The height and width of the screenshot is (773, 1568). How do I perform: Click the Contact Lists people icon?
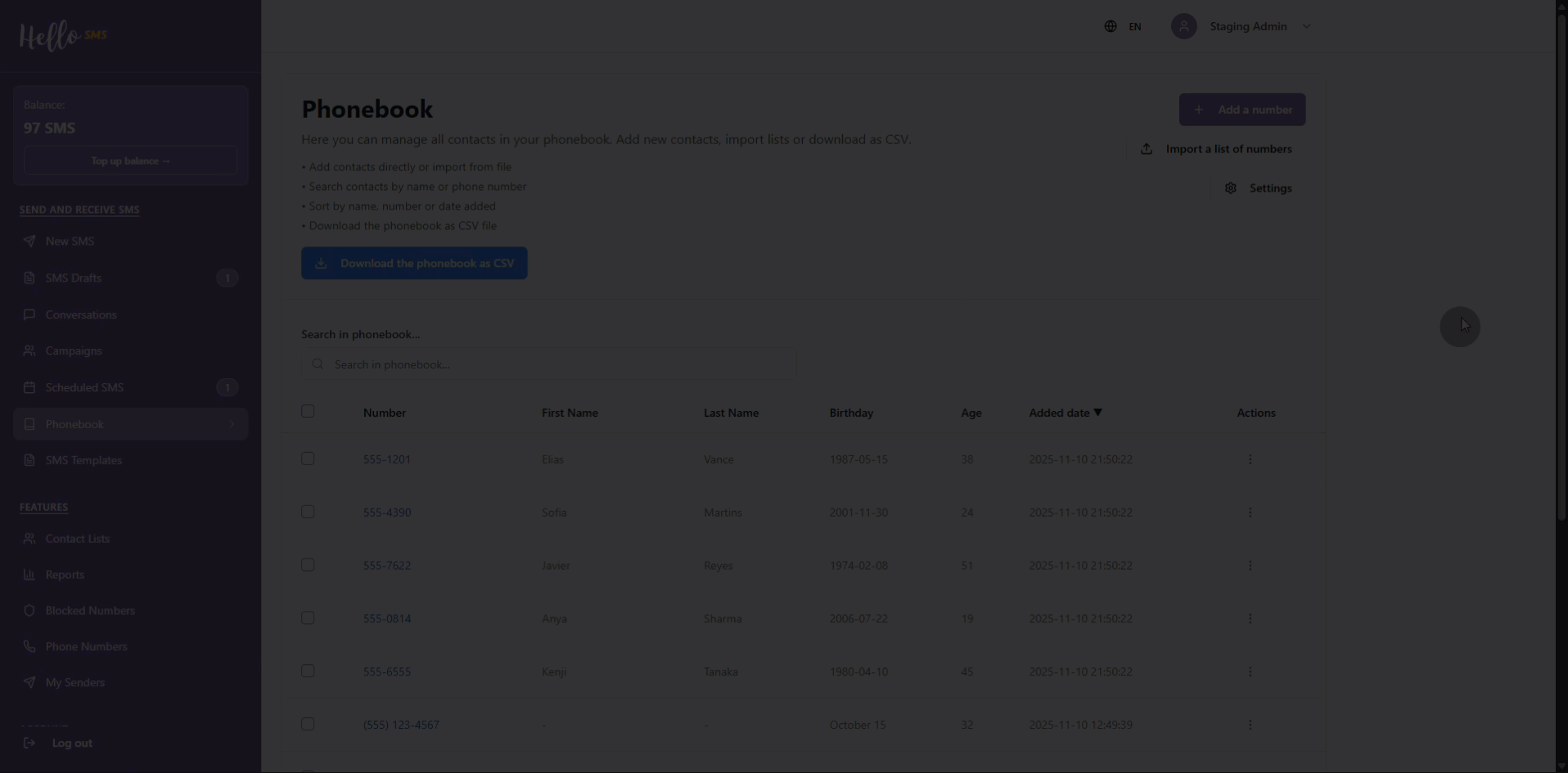pos(29,539)
